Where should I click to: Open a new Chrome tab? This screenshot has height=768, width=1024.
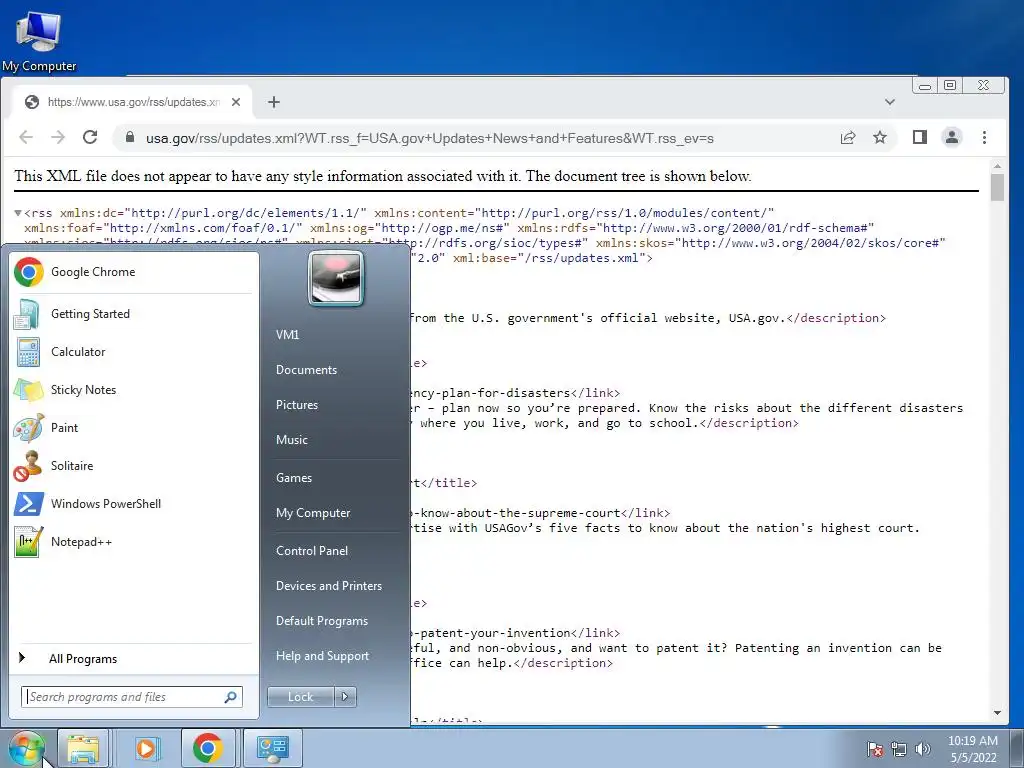pyautogui.click(x=274, y=102)
